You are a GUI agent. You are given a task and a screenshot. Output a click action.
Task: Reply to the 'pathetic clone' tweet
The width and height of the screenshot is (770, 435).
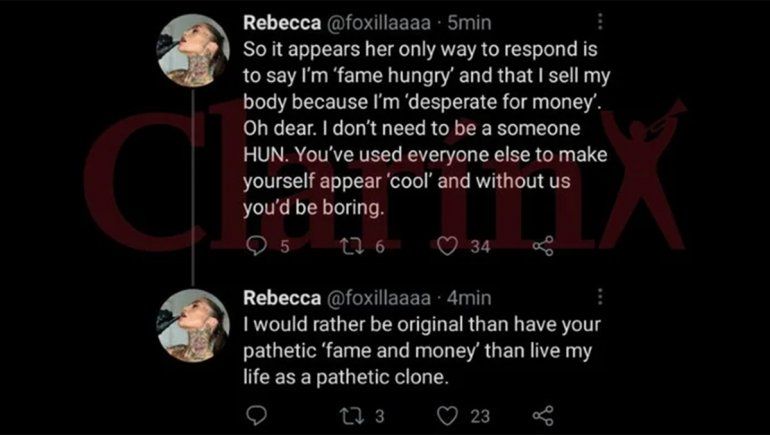click(256, 414)
